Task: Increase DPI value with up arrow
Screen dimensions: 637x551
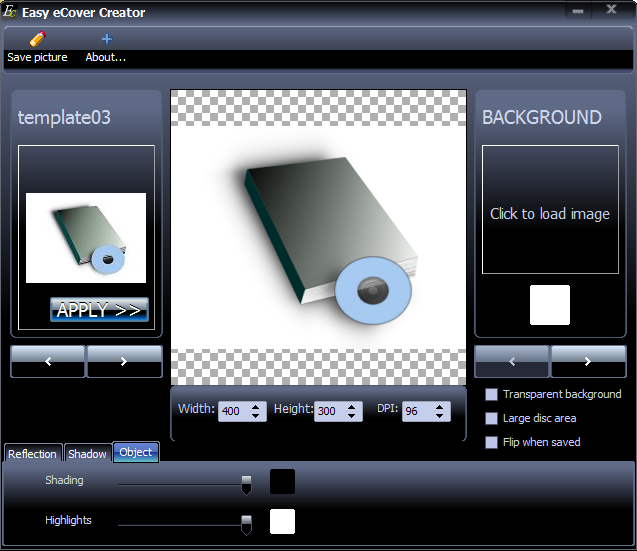Action: click(440, 407)
